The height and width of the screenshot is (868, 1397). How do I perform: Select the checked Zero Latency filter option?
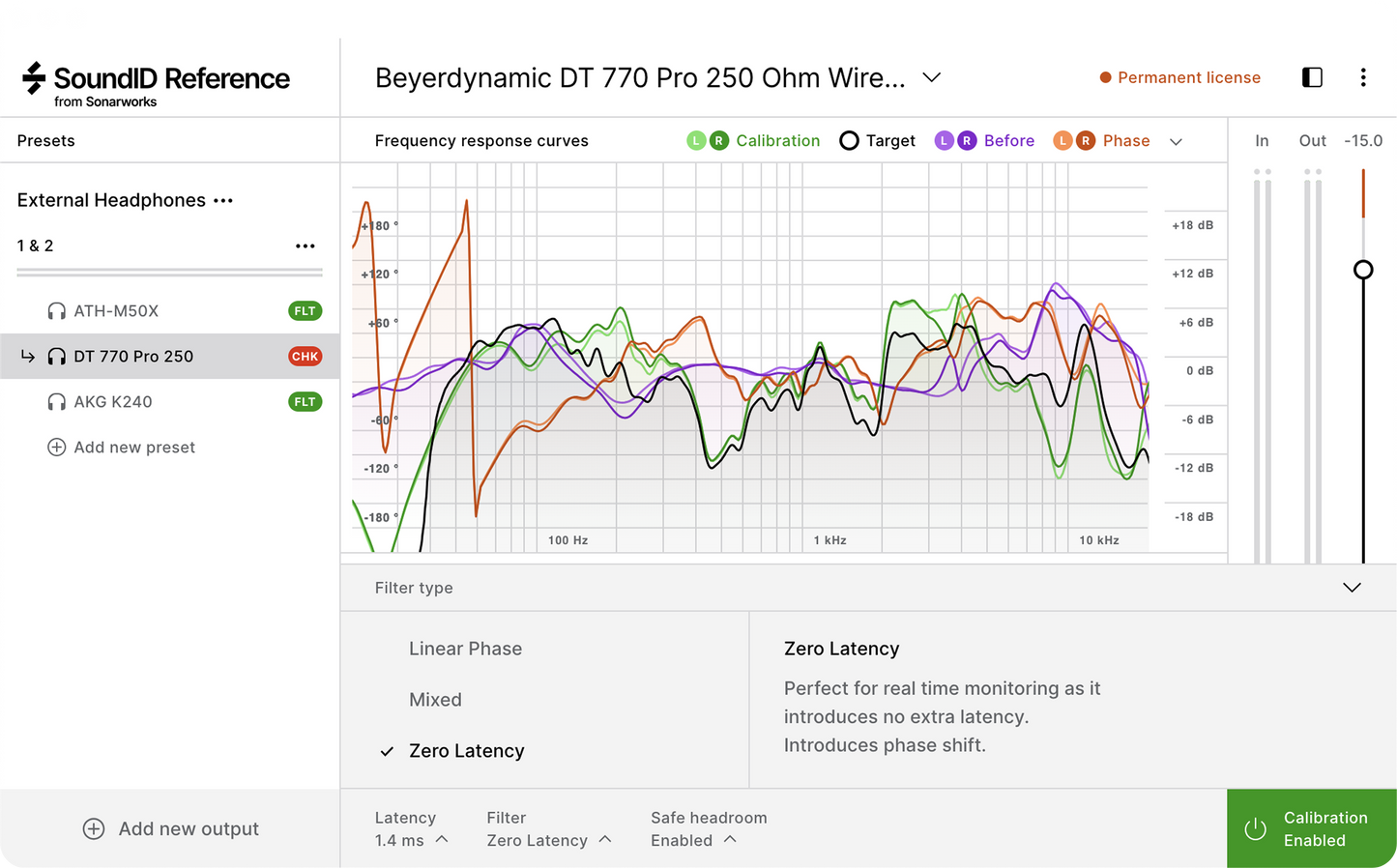466,751
